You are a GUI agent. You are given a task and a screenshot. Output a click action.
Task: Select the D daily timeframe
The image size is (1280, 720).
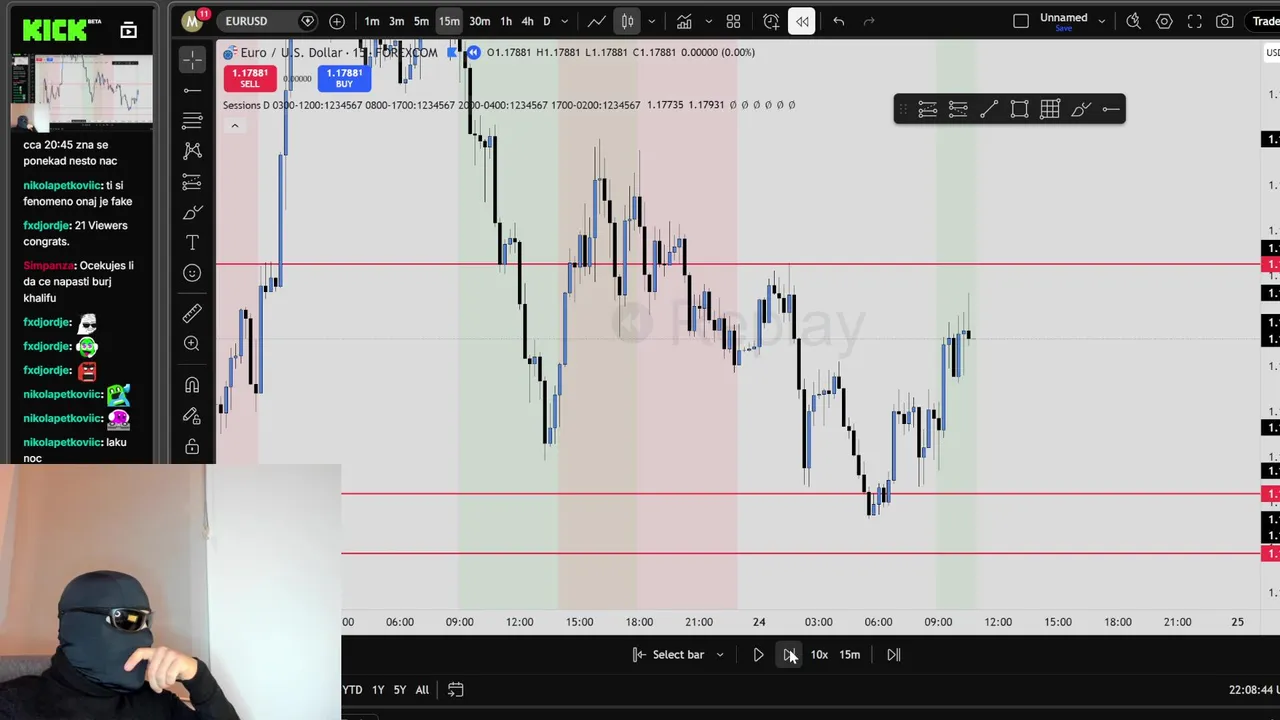[546, 21]
